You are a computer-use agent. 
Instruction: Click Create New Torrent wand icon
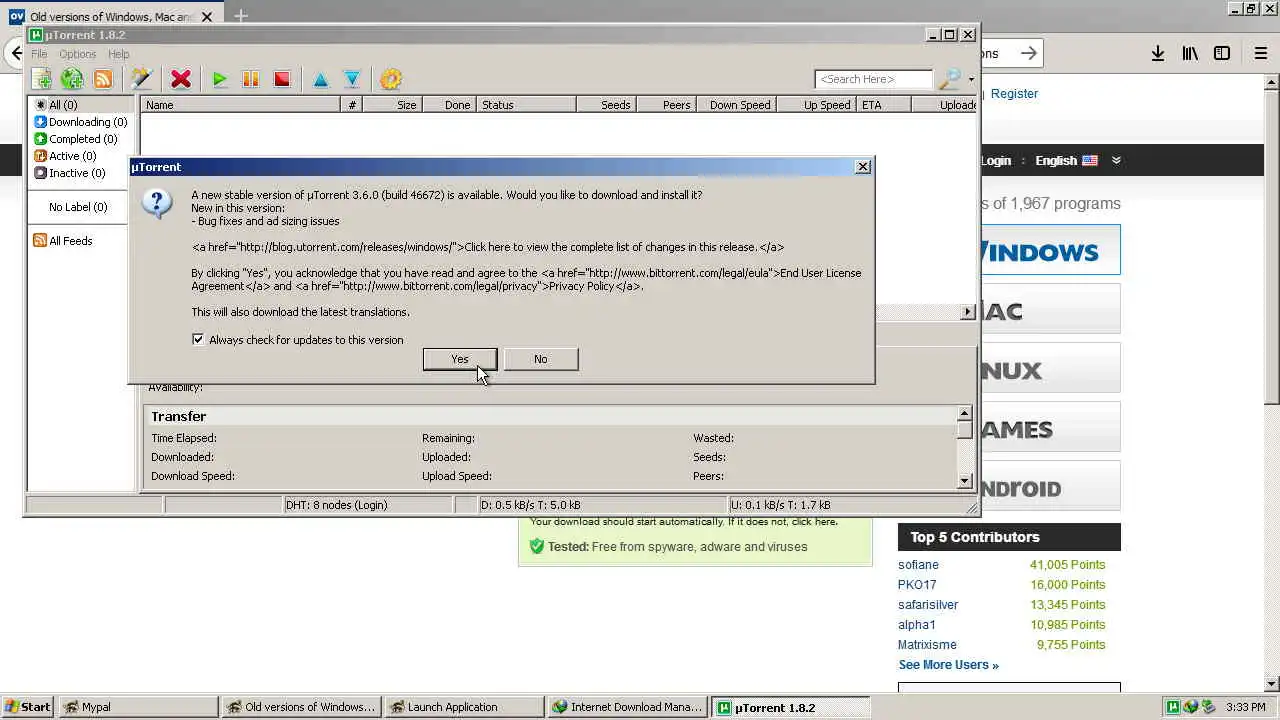[141, 79]
